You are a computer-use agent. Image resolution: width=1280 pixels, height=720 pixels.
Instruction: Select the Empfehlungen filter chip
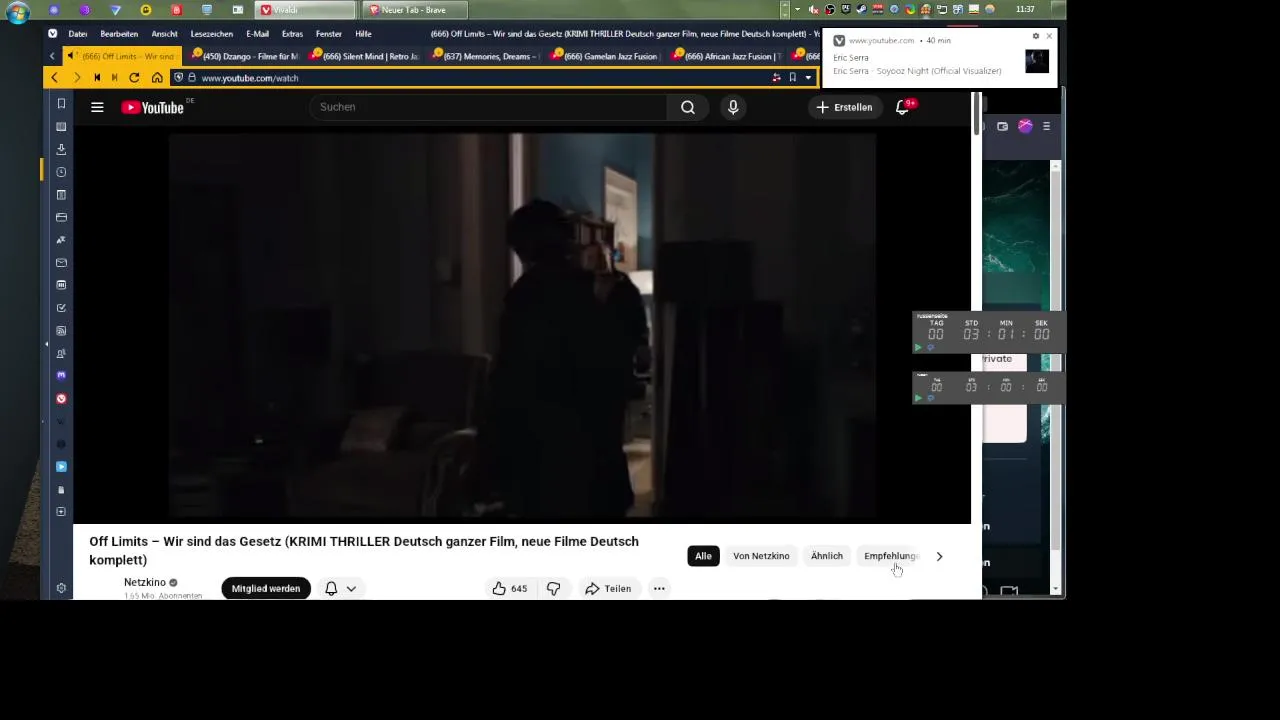tap(891, 556)
